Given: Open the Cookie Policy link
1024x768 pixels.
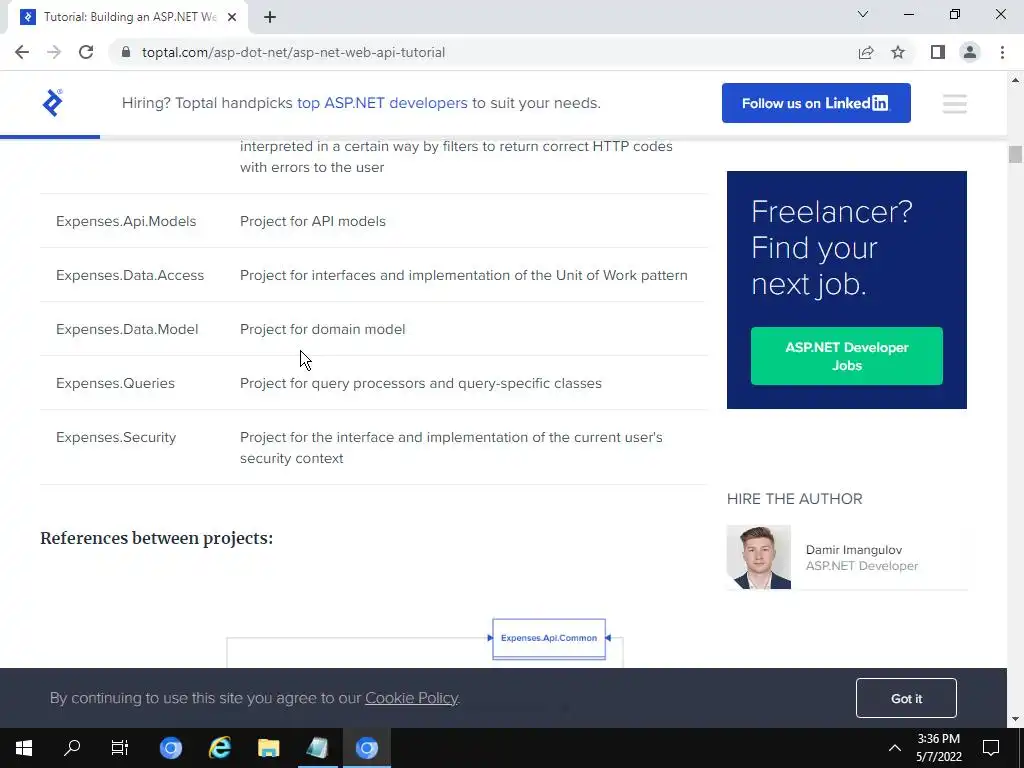Looking at the screenshot, I should [x=411, y=698].
